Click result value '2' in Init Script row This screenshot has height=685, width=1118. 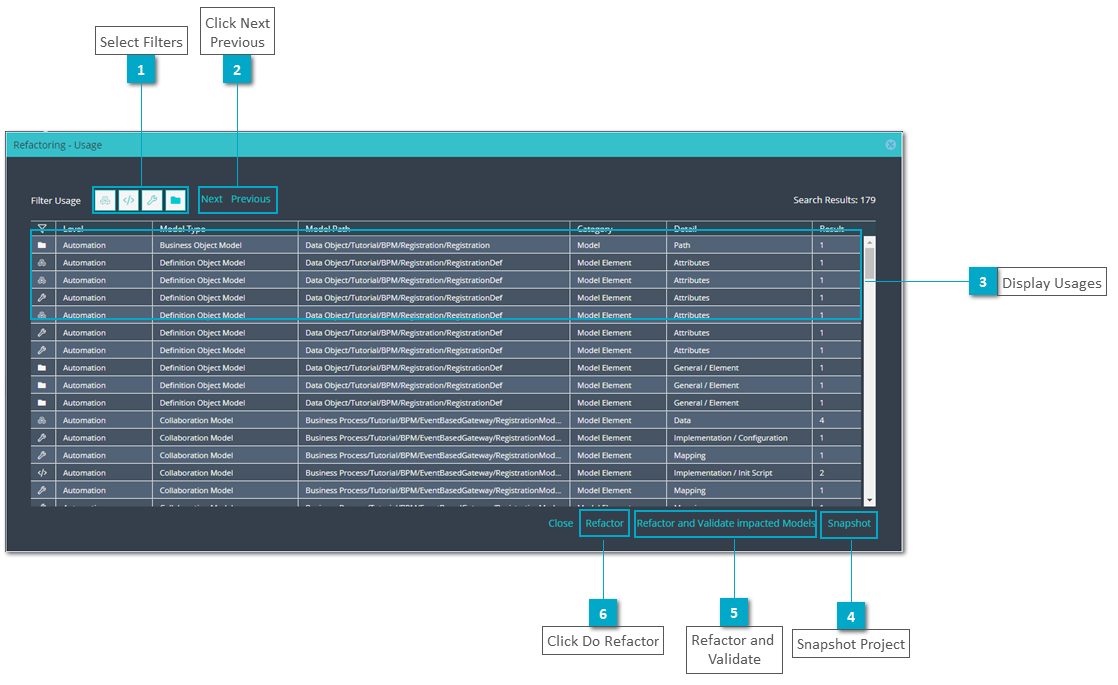822,473
